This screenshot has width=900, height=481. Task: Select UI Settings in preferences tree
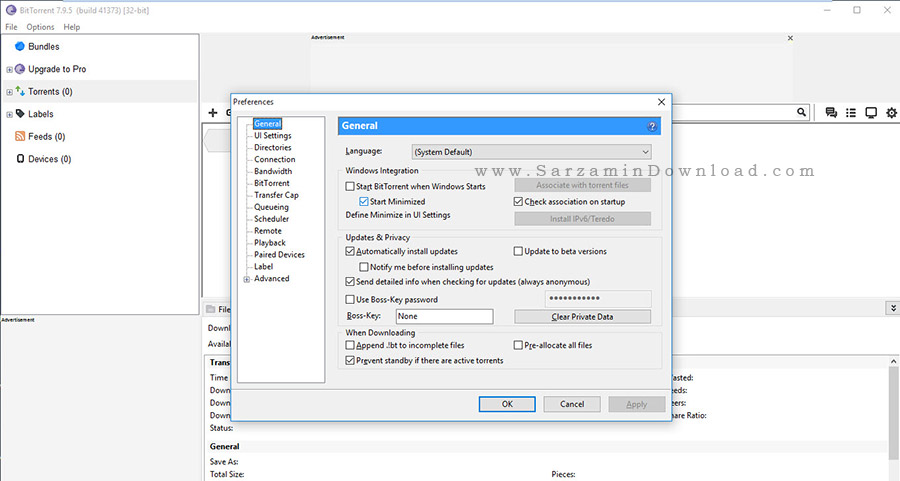click(273, 135)
